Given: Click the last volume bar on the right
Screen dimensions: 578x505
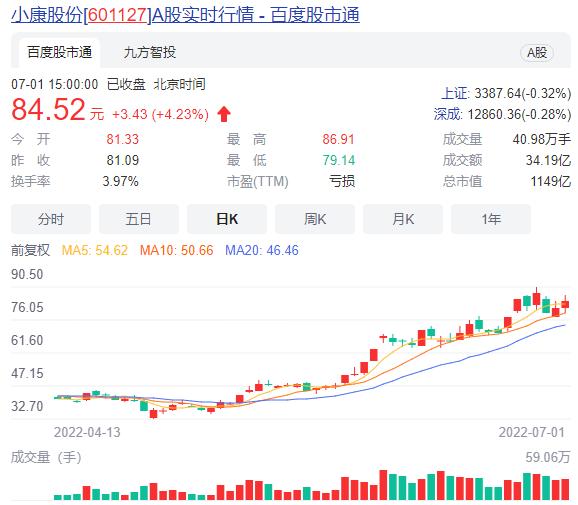Looking at the screenshot, I should point(565,490).
